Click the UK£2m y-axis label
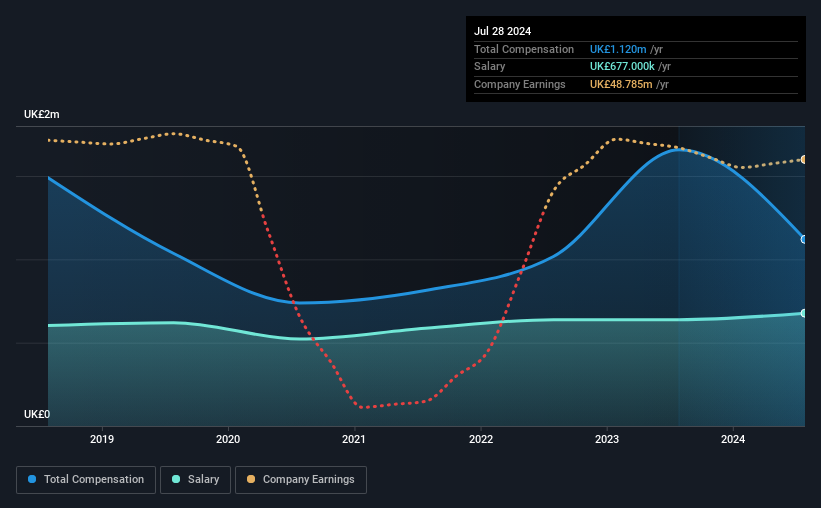This screenshot has width=821, height=508. tap(41, 114)
